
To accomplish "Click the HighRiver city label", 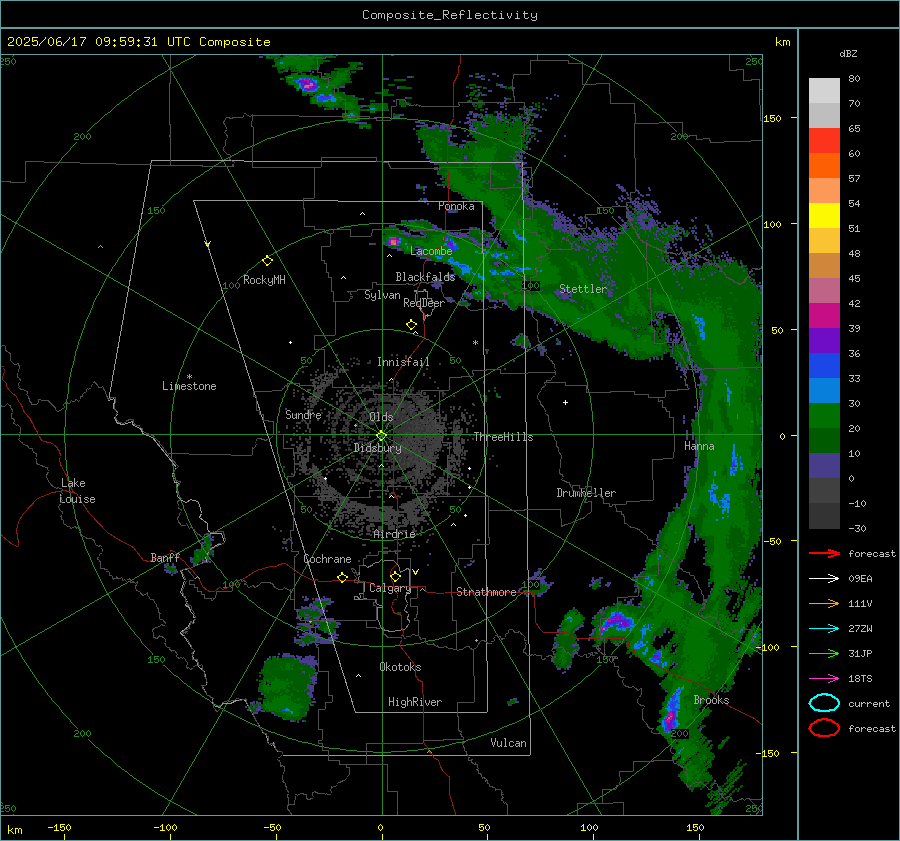I will [x=415, y=702].
